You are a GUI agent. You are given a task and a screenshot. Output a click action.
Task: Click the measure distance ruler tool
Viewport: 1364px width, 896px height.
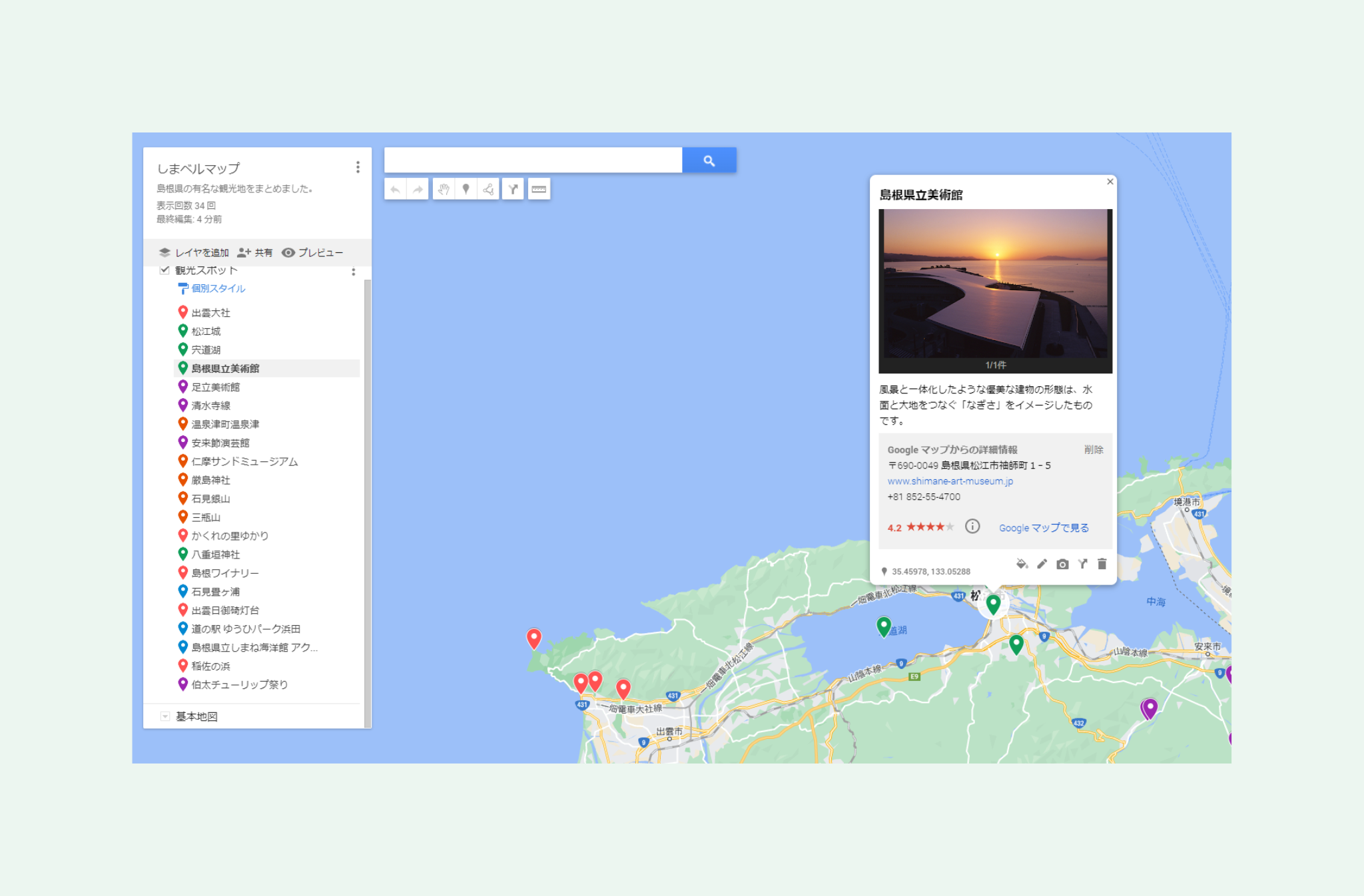(539, 190)
